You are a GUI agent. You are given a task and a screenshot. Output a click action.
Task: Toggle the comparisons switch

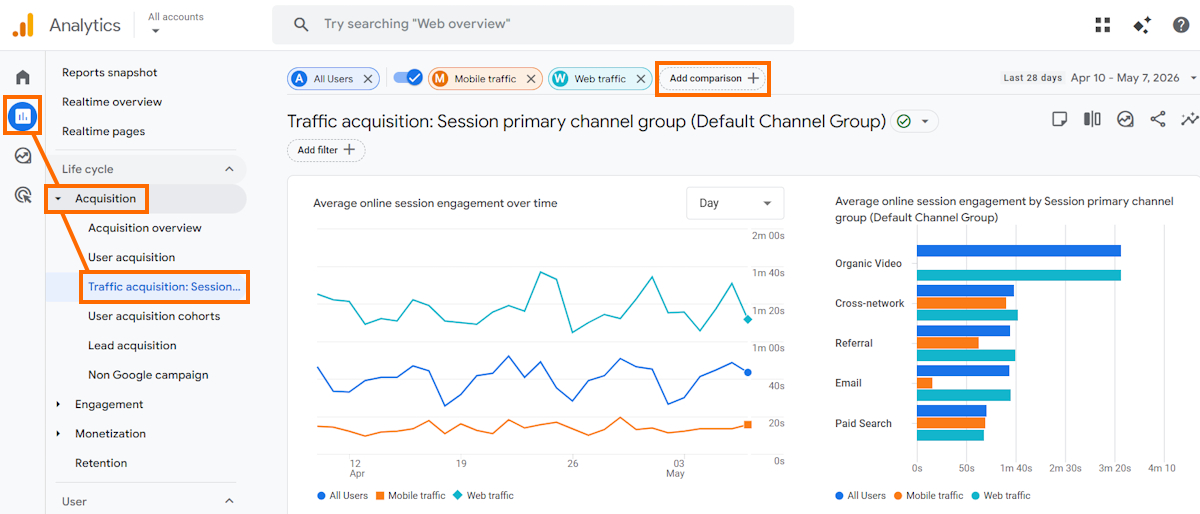(x=408, y=78)
